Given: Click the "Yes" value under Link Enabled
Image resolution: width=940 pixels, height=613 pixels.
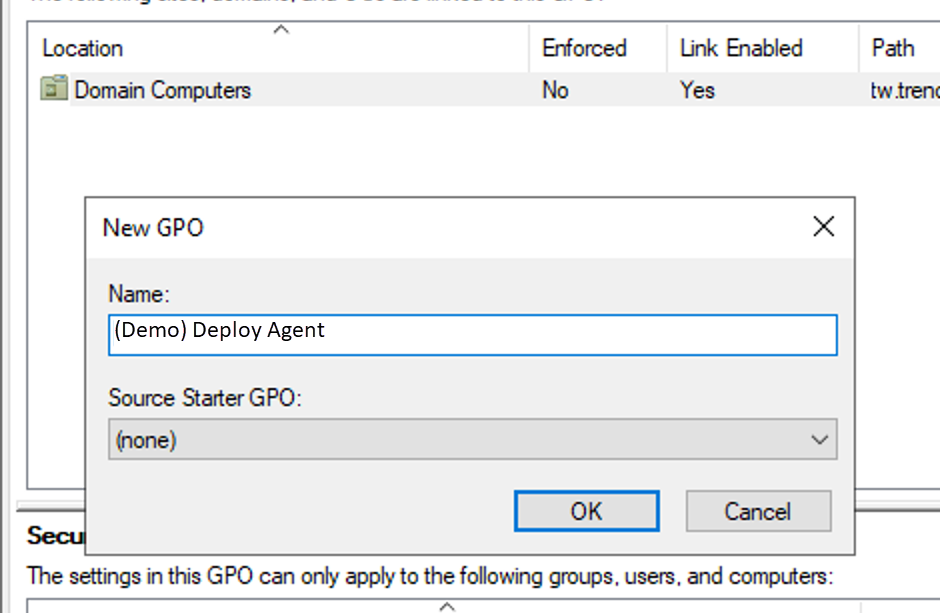Looking at the screenshot, I should (697, 90).
